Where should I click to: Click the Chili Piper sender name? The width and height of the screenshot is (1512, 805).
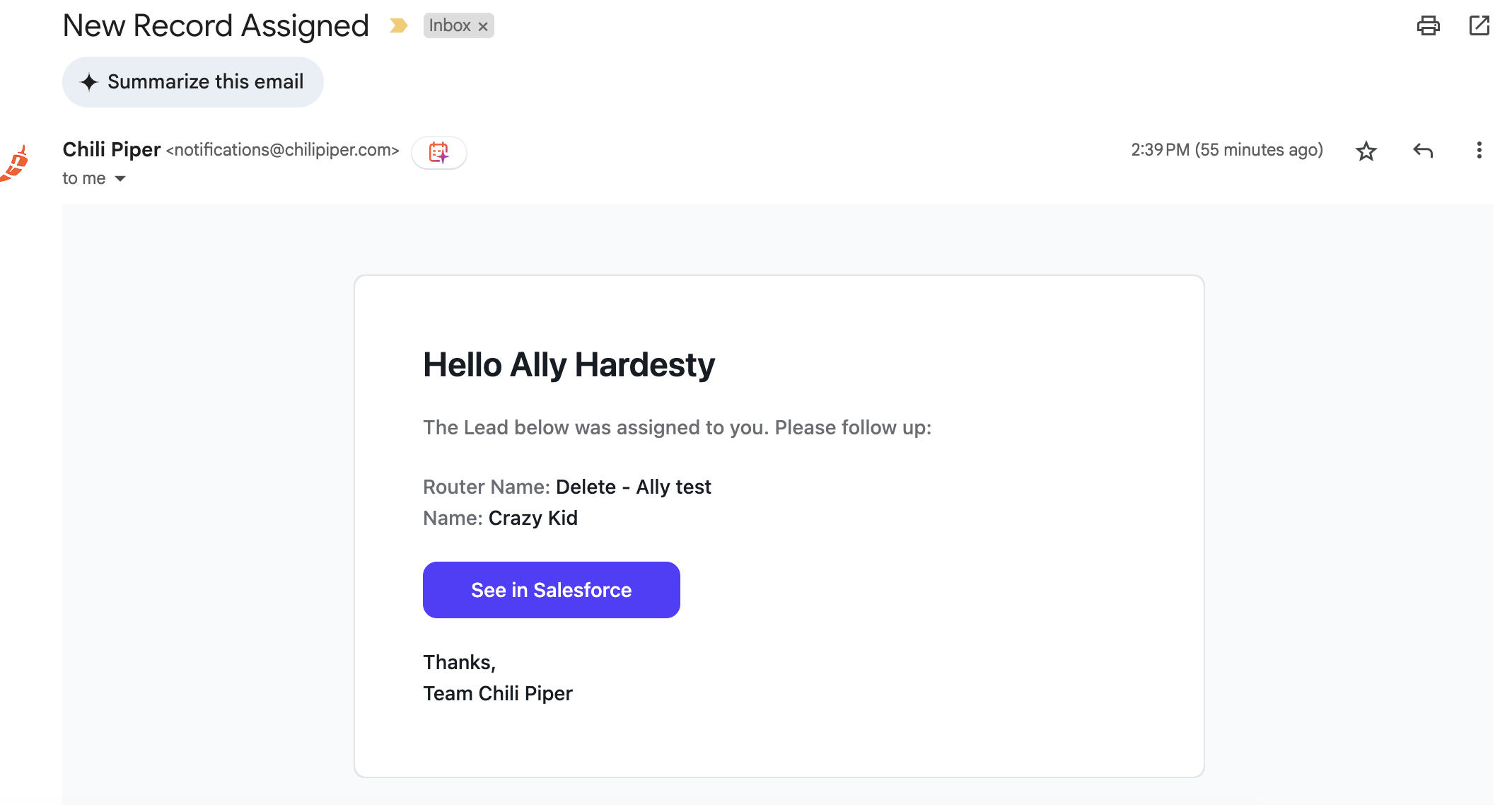click(x=112, y=150)
